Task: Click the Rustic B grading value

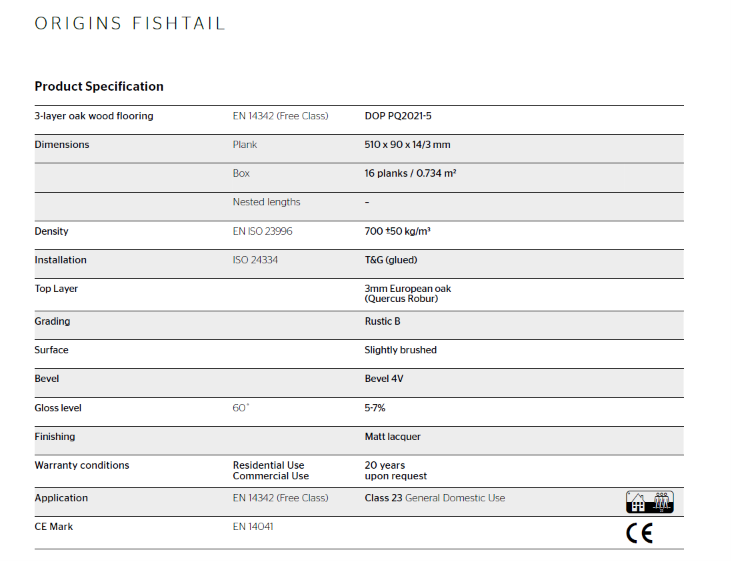Action: tap(382, 321)
